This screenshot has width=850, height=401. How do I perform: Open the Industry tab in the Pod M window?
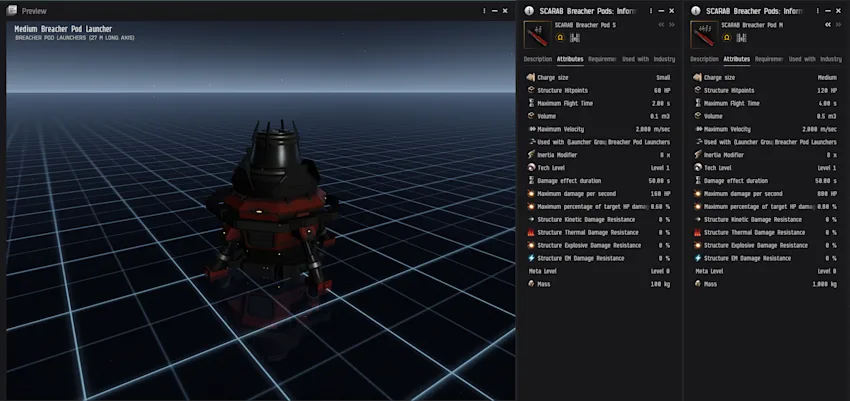pos(831,59)
